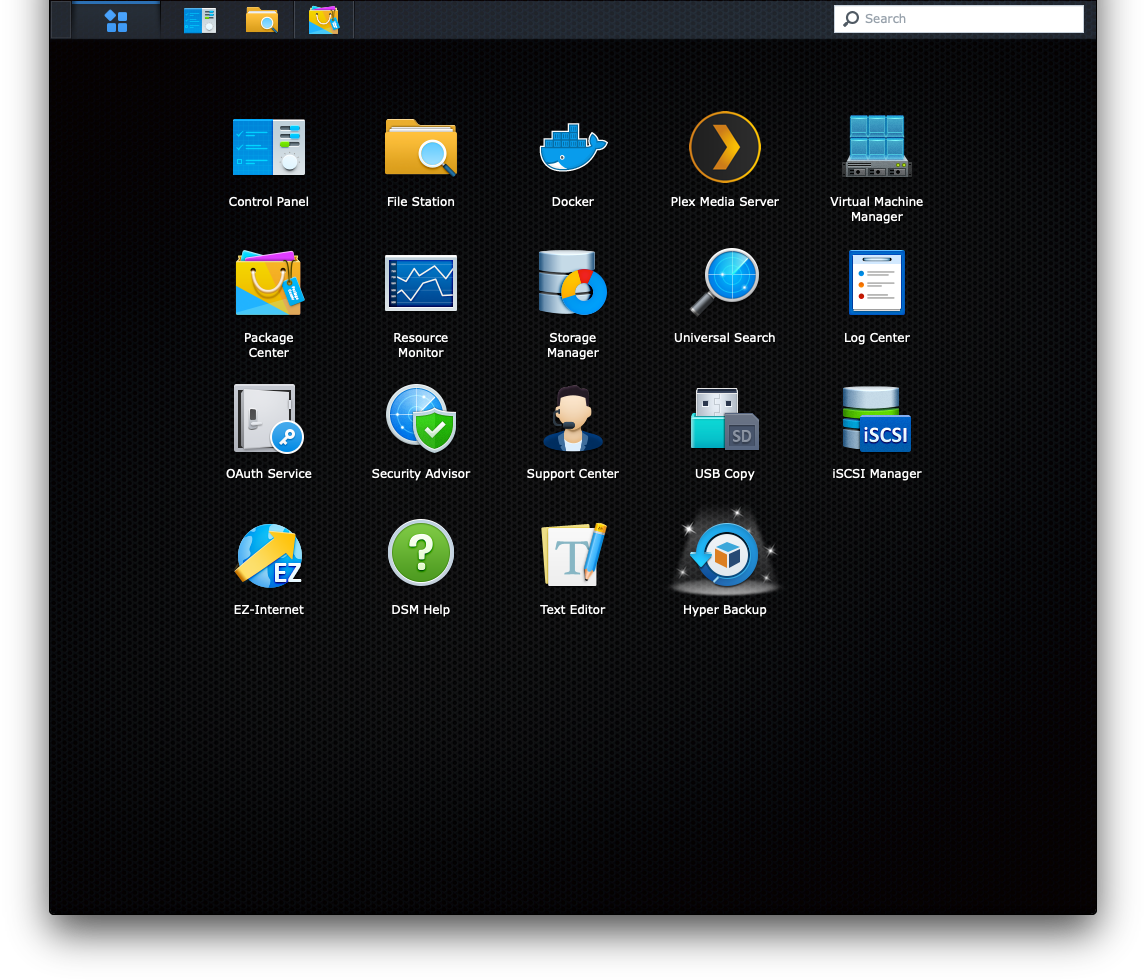
Task: Open Control Panel from the taskbar
Action: 200,20
